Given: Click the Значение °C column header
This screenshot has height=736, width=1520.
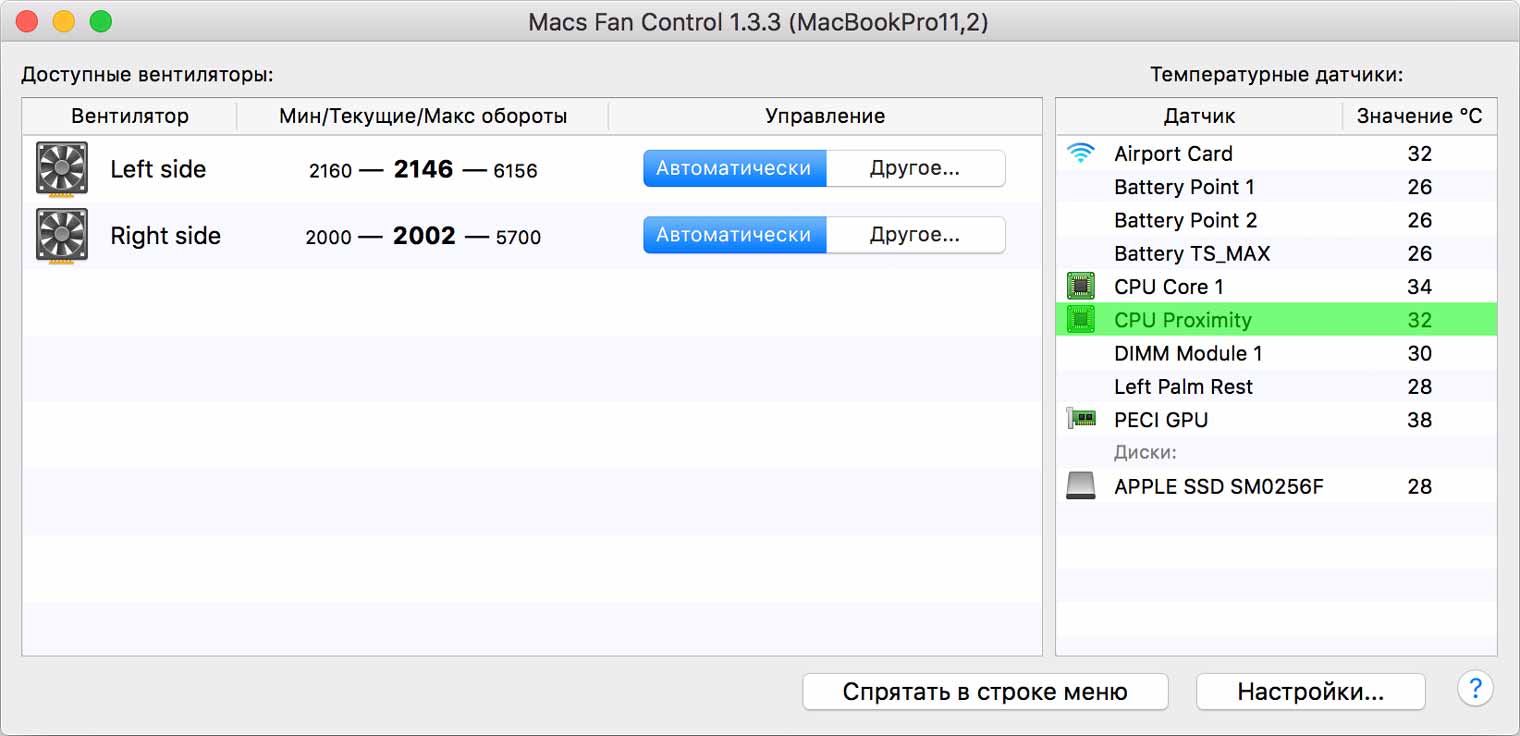Looking at the screenshot, I should pos(1419,116).
